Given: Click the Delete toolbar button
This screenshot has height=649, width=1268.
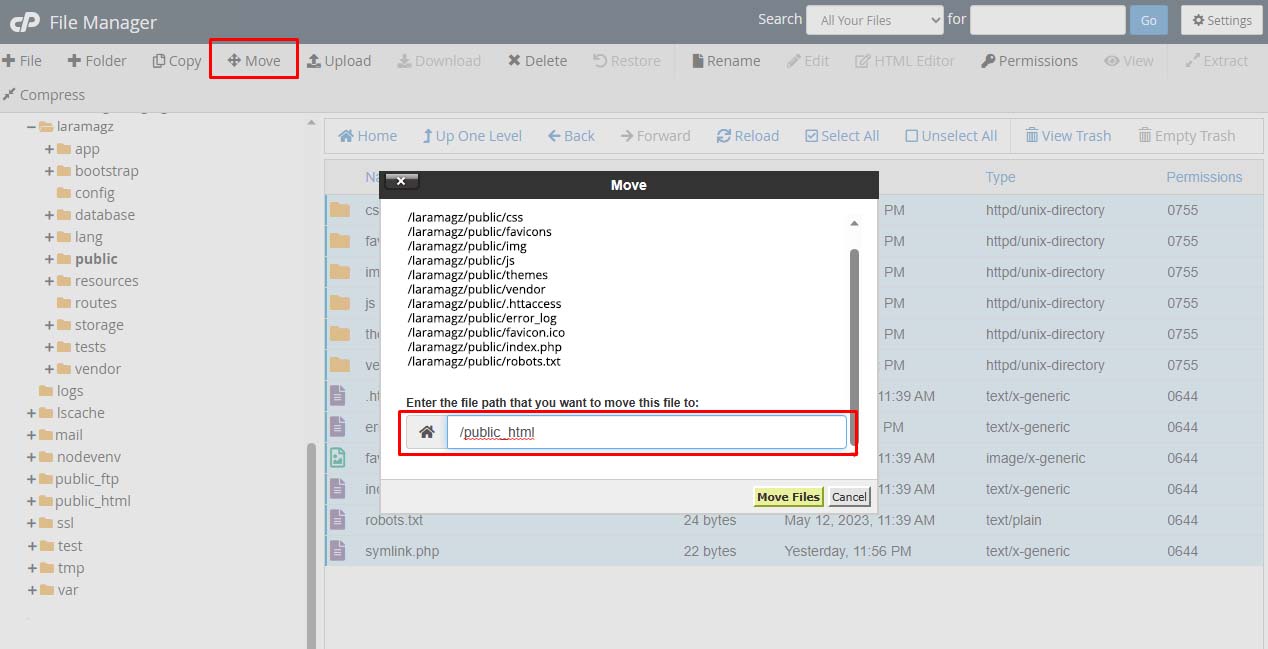Looking at the screenshot, I should tap(537, 61).
